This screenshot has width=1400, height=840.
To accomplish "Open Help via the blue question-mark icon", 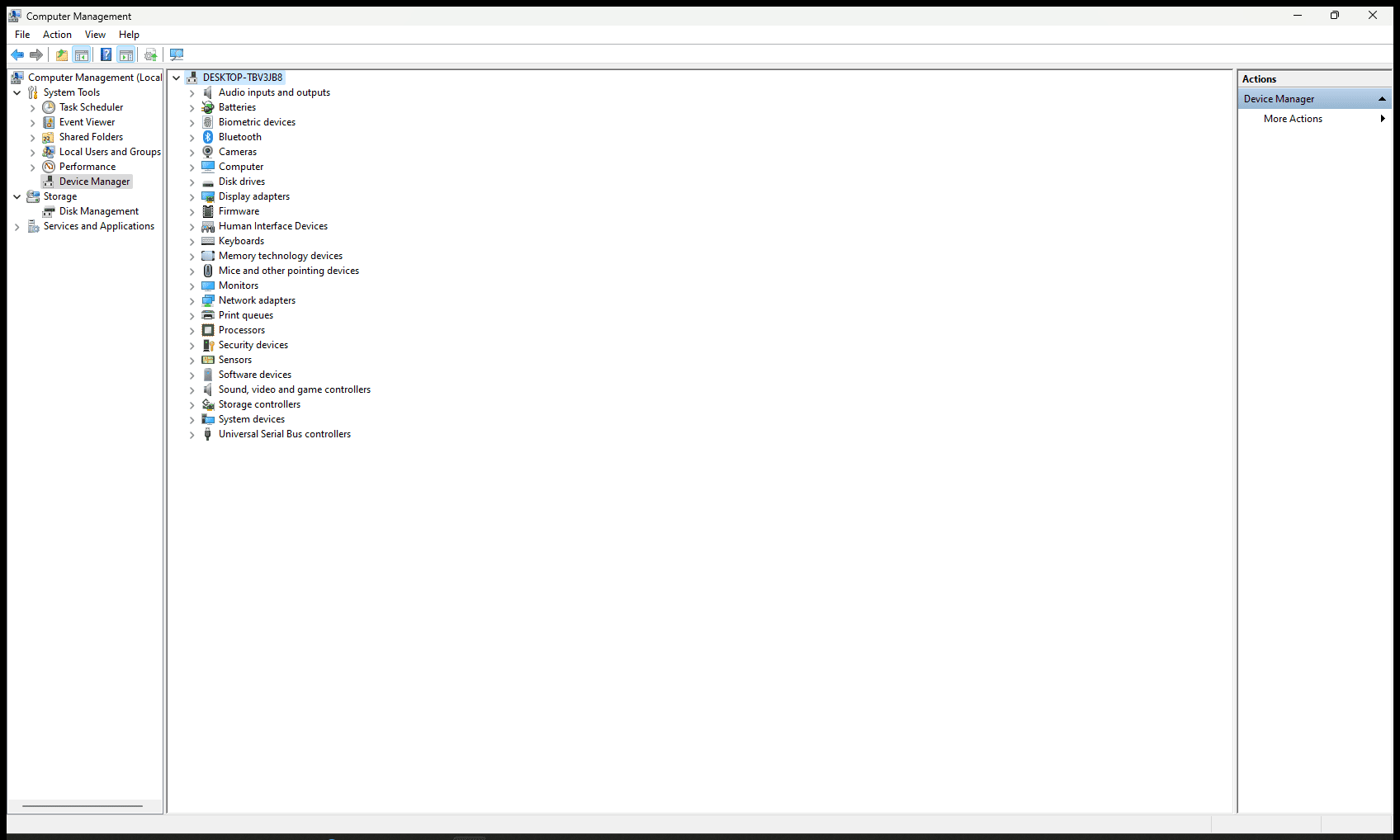I will (106, 54).
